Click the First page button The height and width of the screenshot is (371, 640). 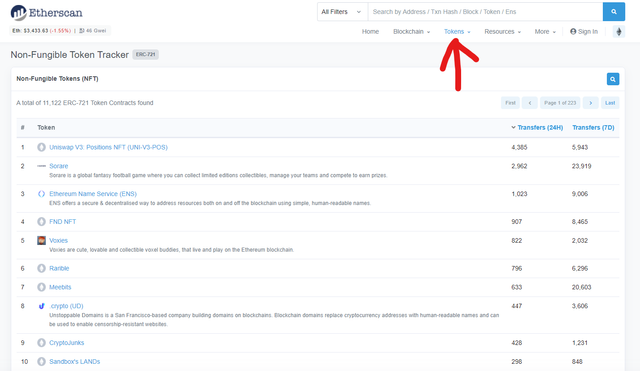point(510,103)
